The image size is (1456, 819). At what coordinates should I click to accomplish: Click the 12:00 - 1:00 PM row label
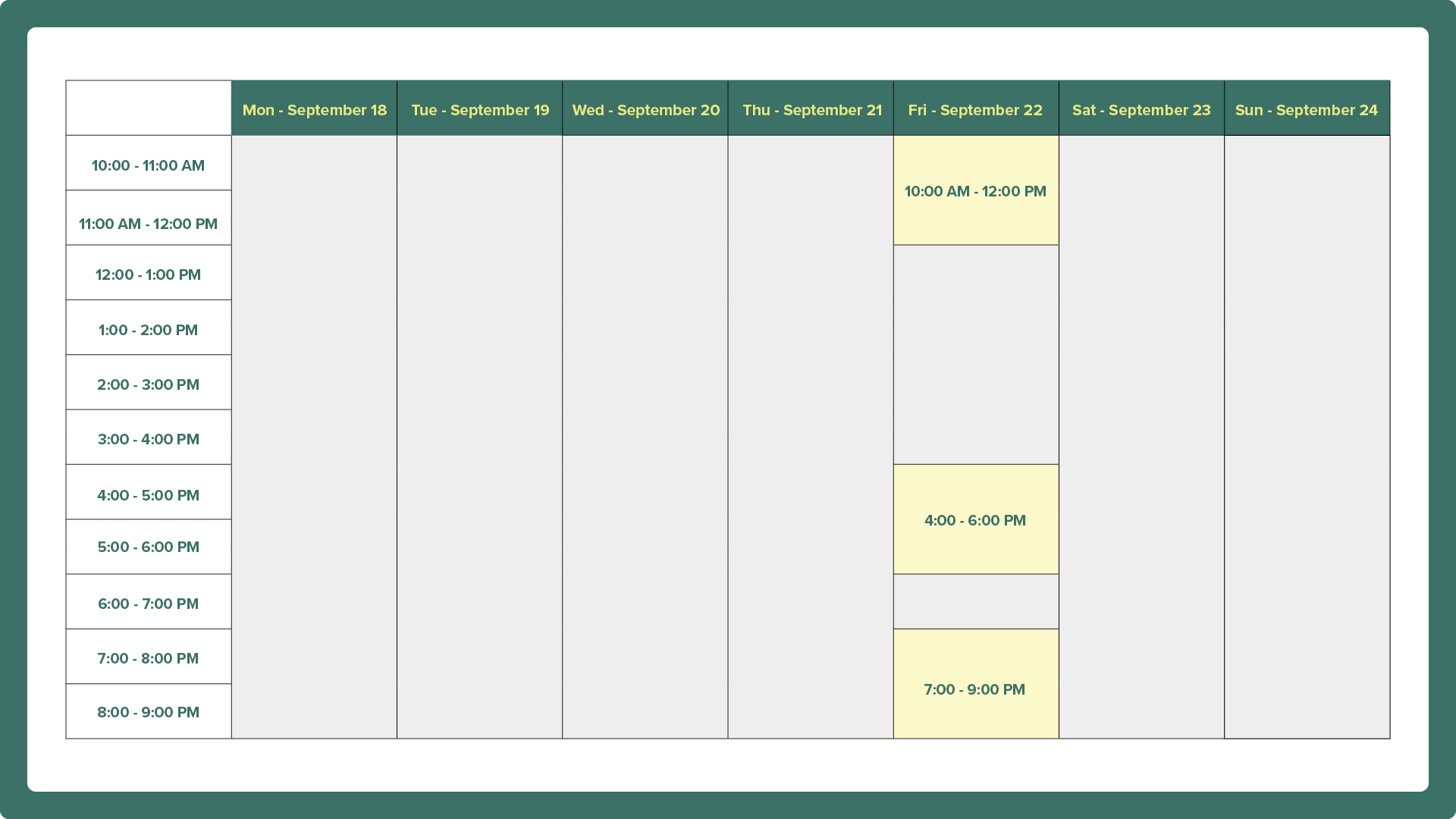(149, 275)
